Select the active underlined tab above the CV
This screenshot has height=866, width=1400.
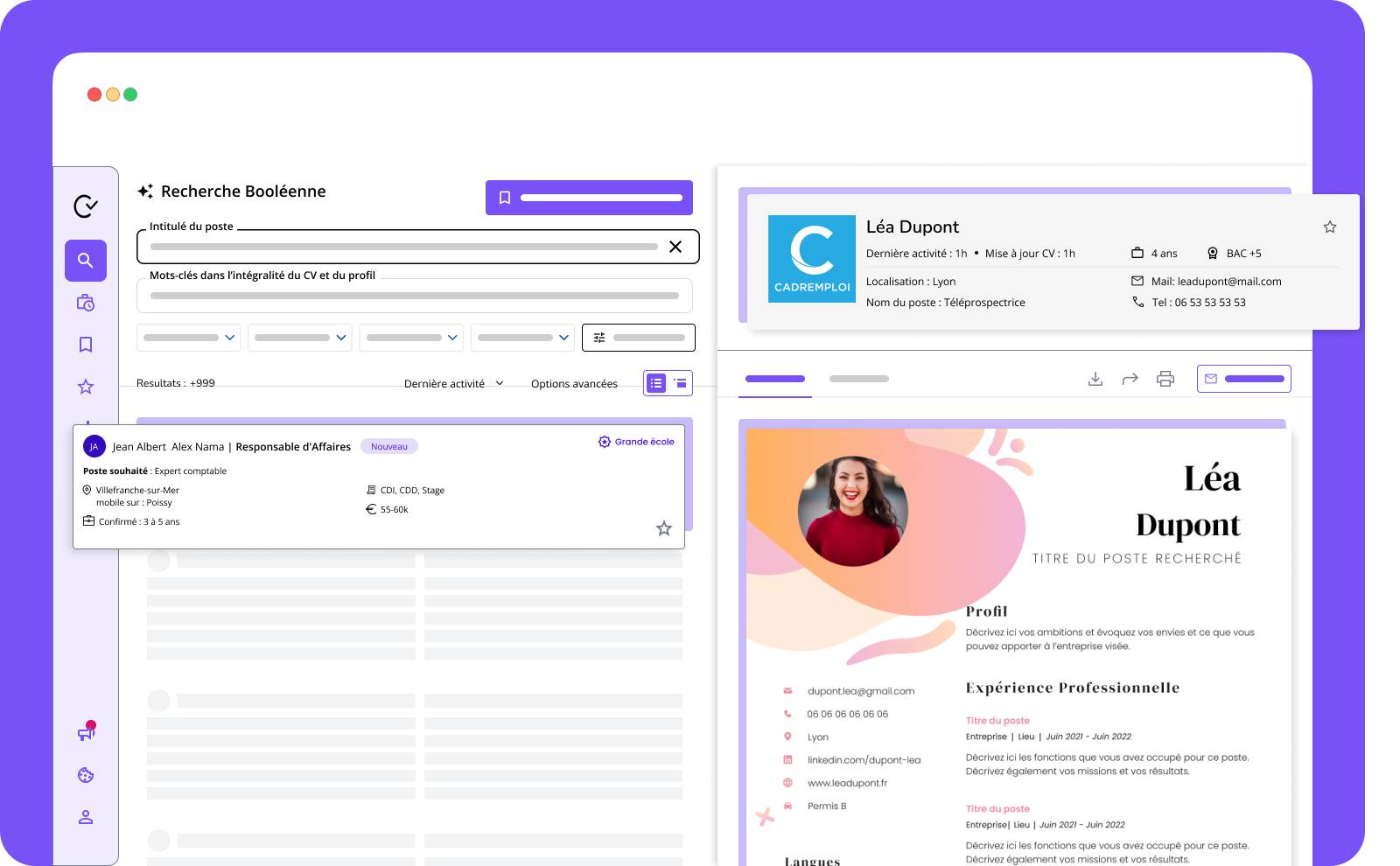pos(774,379)
